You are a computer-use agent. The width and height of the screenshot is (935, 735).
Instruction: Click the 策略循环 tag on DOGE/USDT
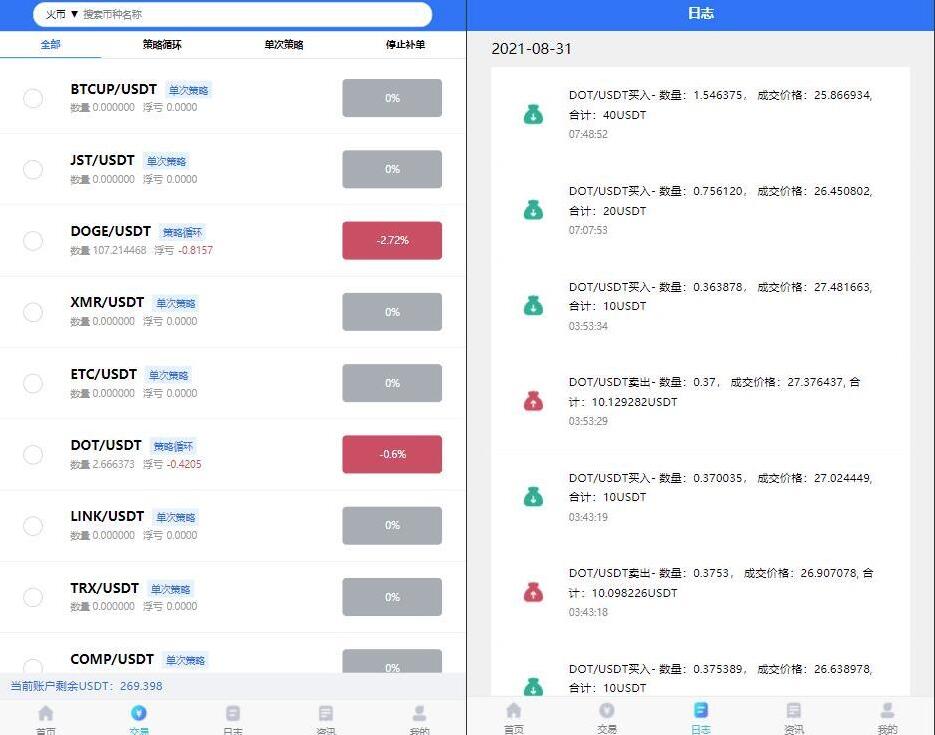tap(182, 232)
